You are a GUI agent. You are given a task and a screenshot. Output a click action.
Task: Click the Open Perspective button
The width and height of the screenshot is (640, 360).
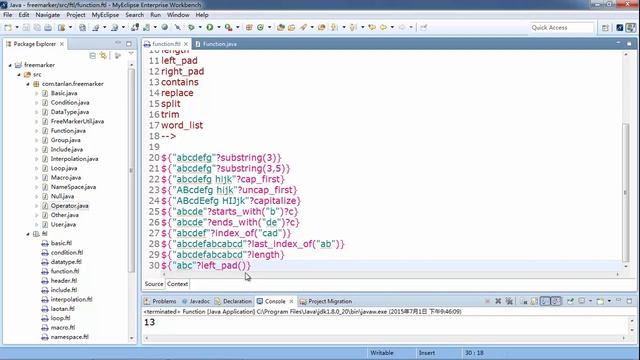pyautogui.click(x=605, y=27)
